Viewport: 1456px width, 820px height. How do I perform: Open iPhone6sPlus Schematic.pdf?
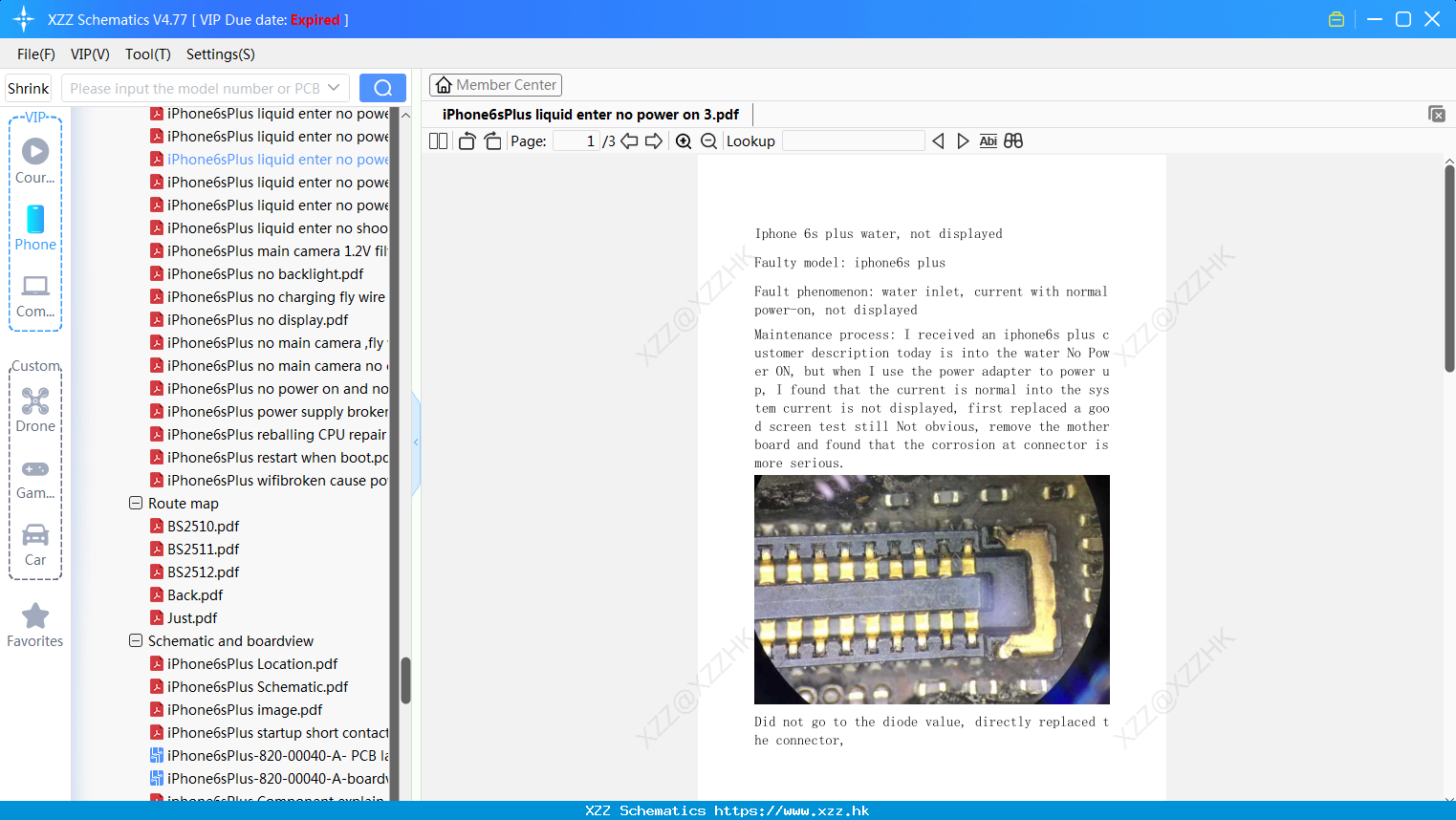pos(257,686)
